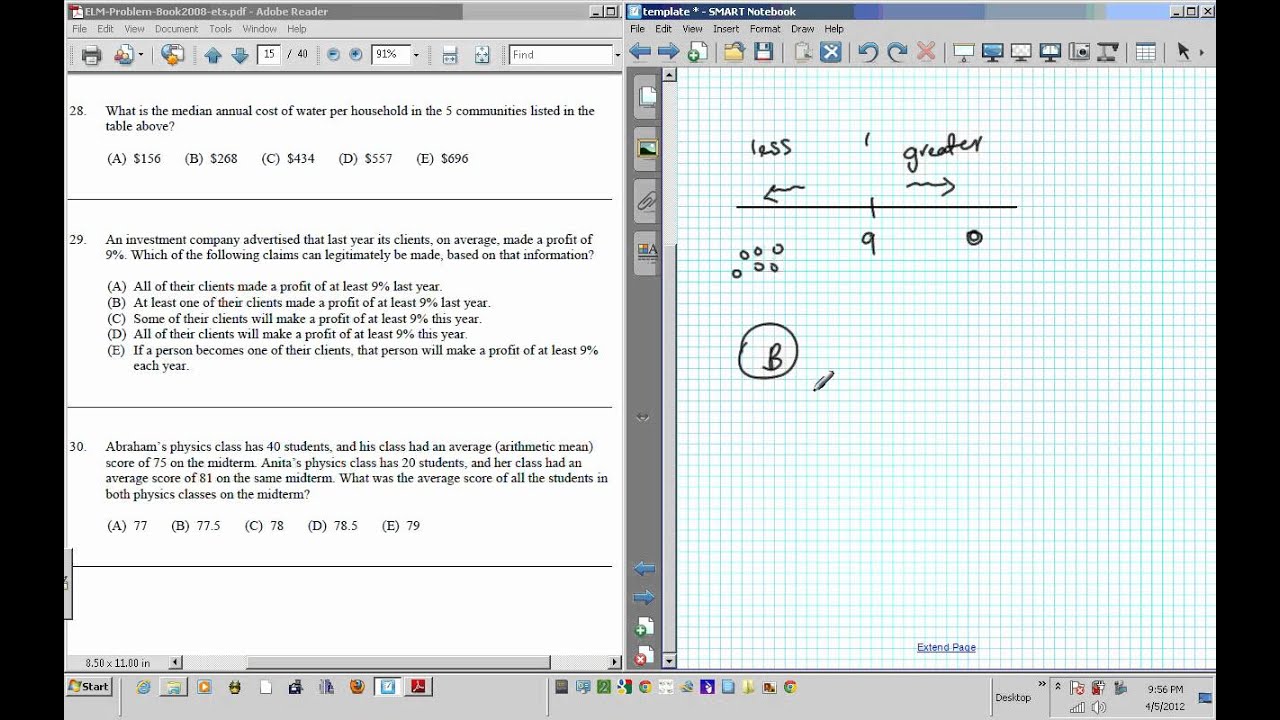1280x720 pixels.
Task: Fit PDF page to window width
Action: pos(449,55)
